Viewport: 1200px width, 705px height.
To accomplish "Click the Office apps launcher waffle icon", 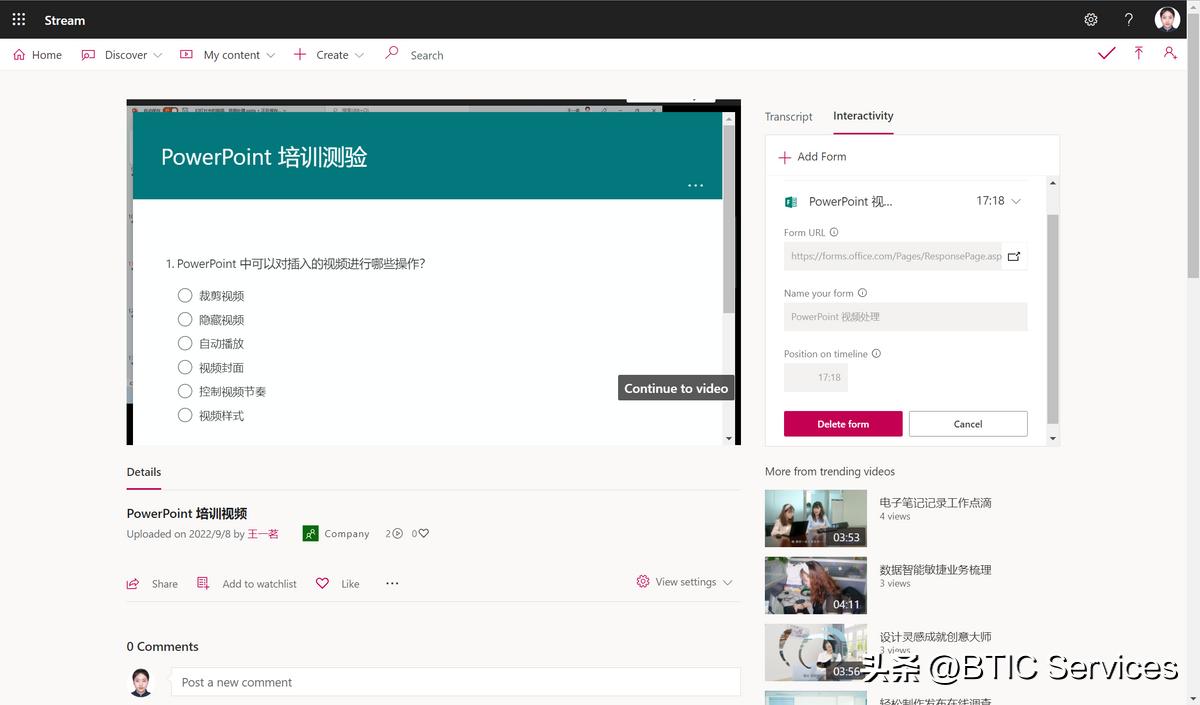I will pyautogui.click(x=18, y=19).
